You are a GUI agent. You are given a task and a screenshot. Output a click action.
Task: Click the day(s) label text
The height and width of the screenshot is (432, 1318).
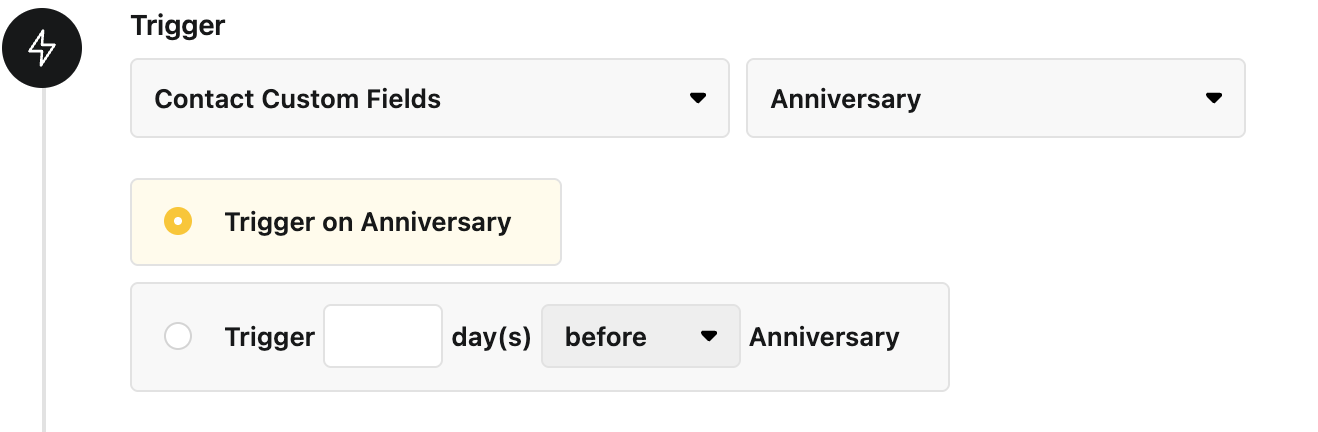click(x=491, y=337)
